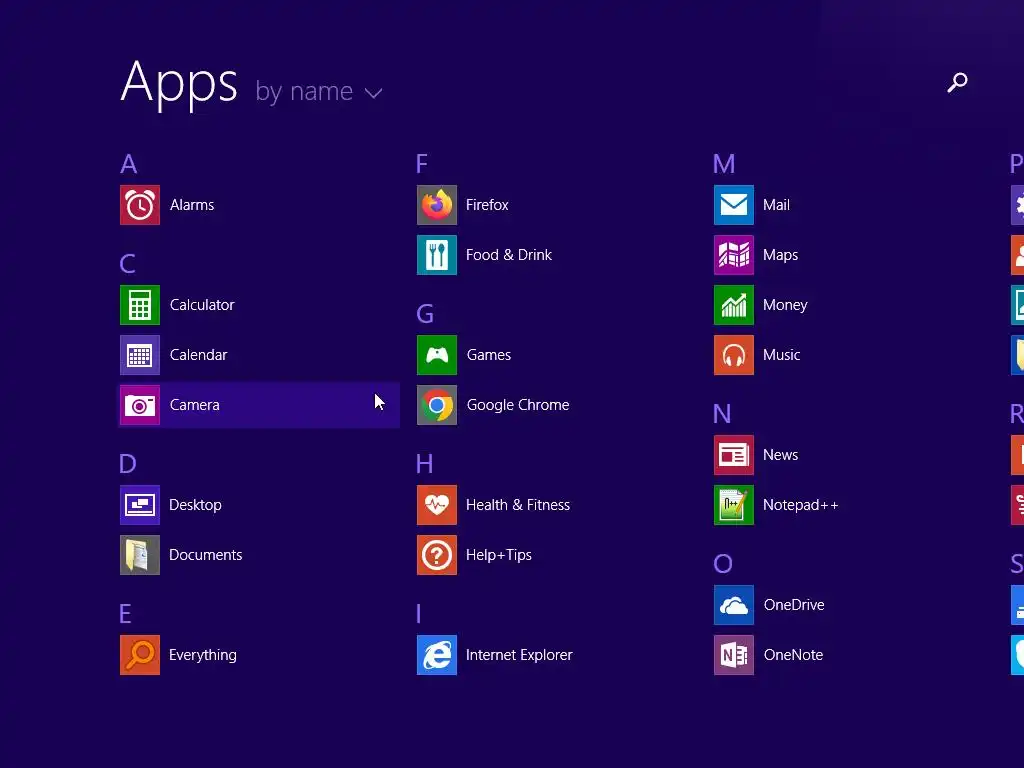Open the Money chart icon
1024x768 pixels.
pyautogui.click(x=734, y=305)
